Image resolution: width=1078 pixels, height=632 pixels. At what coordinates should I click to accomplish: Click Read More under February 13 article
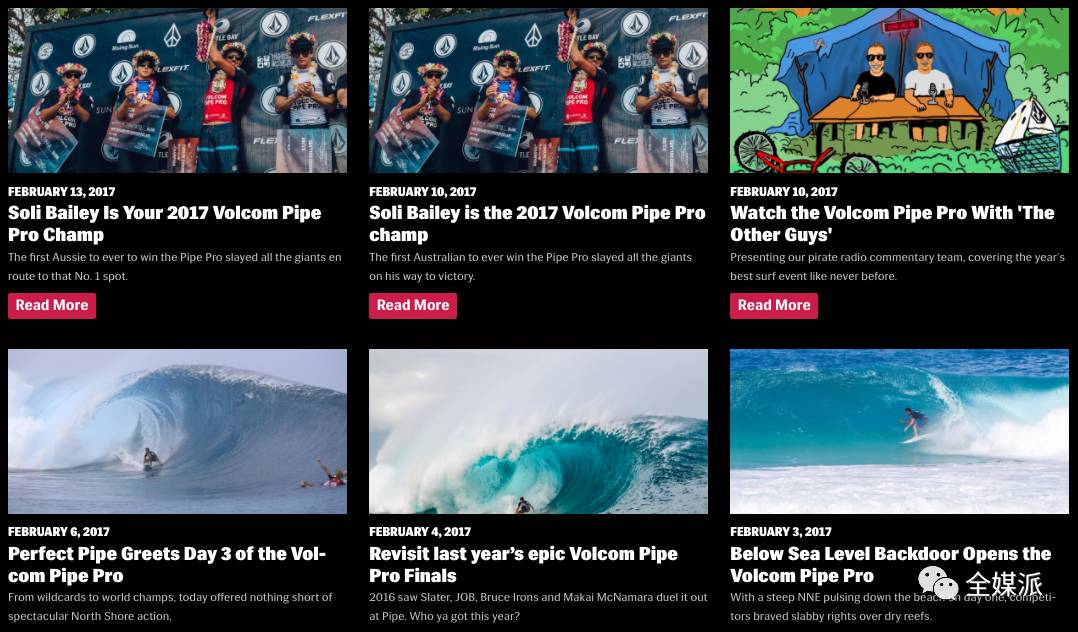pos(52,305)
